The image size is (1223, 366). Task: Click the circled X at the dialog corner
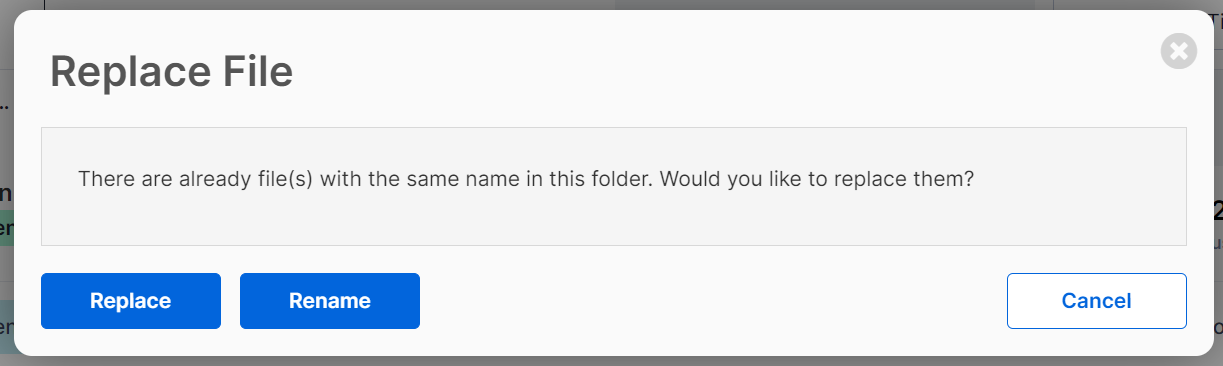(1179, 51)
